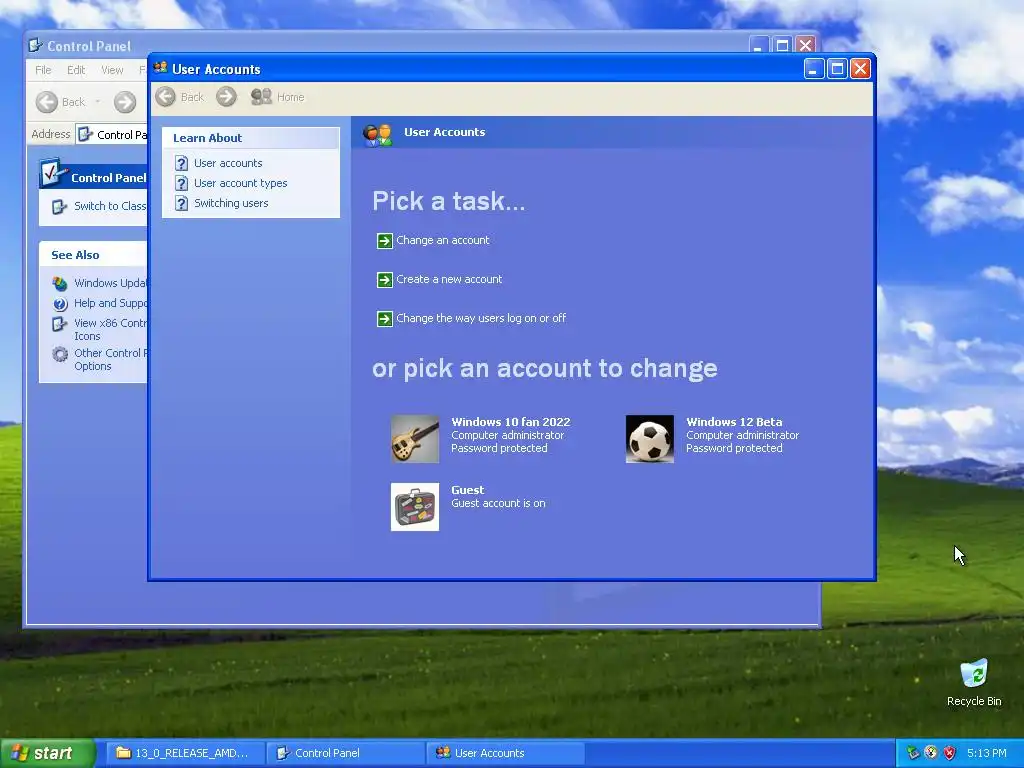Screen dimensions: 1024x768
Task: Click Change the way users log on or off
Action: point(481,319)
